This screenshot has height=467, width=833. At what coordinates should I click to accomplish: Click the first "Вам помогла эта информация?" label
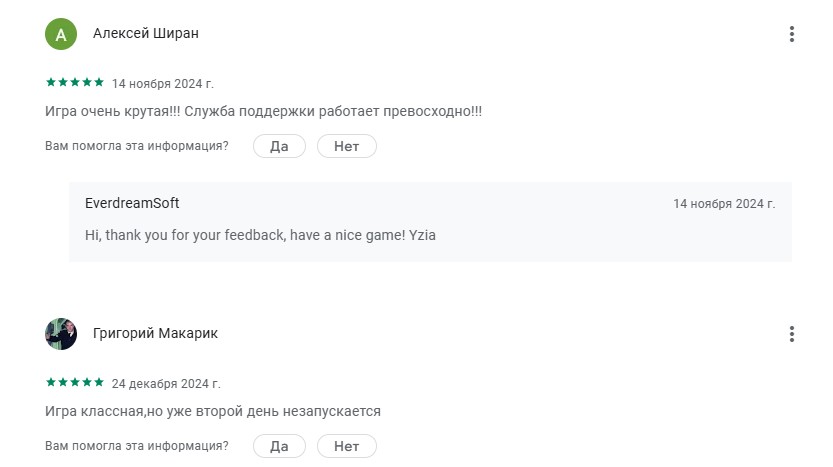137,146
